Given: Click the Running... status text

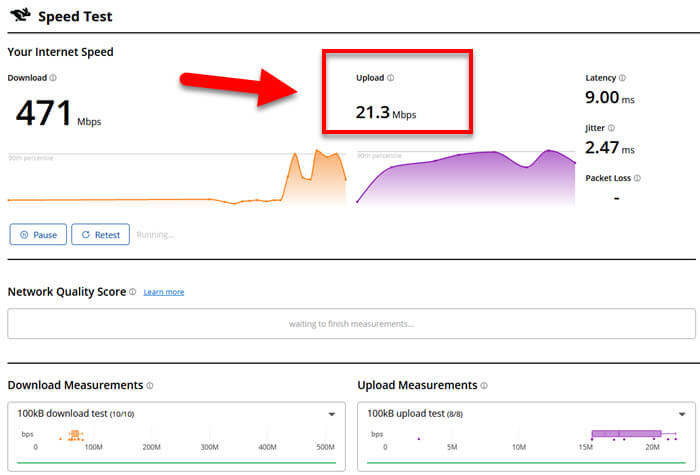Looking at the screenshot, I should point(155,235).
